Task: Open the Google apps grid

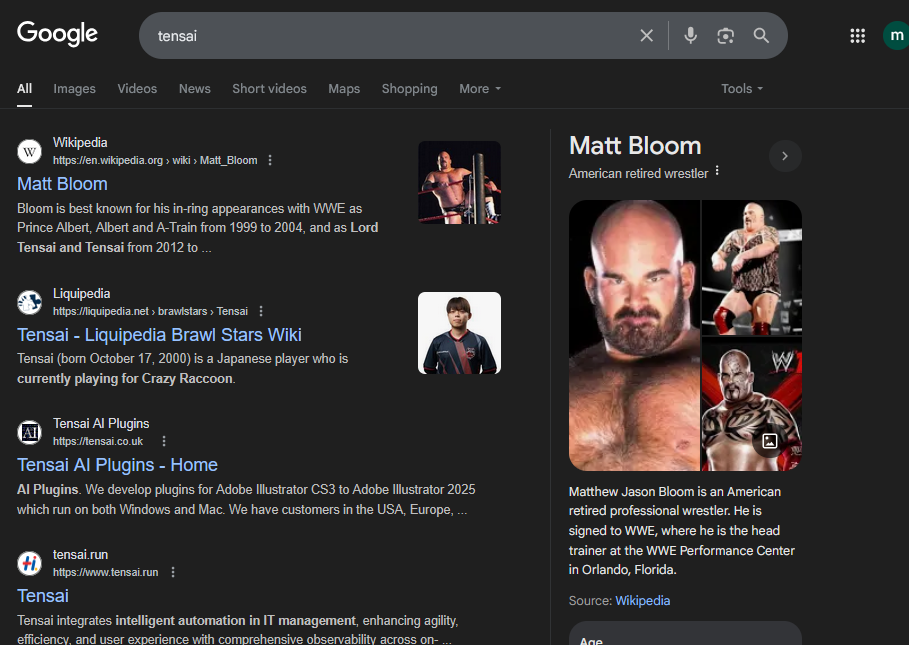Action: pyautogui.click(x=857, y=36)
